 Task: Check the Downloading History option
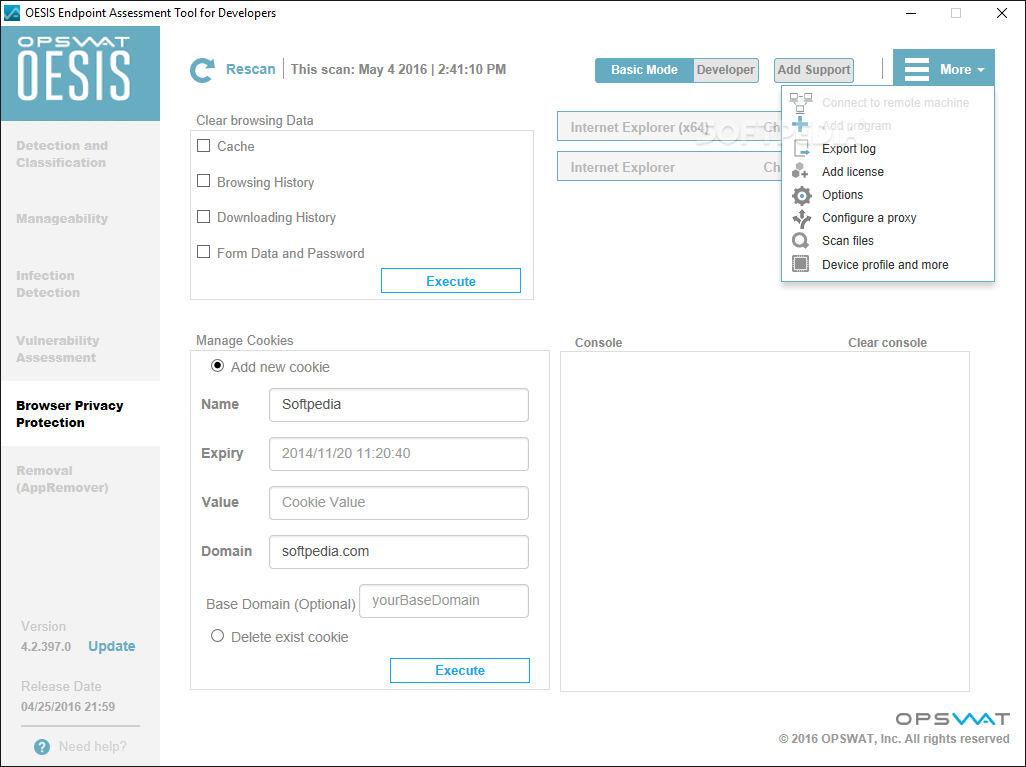[x=203, y=217]
